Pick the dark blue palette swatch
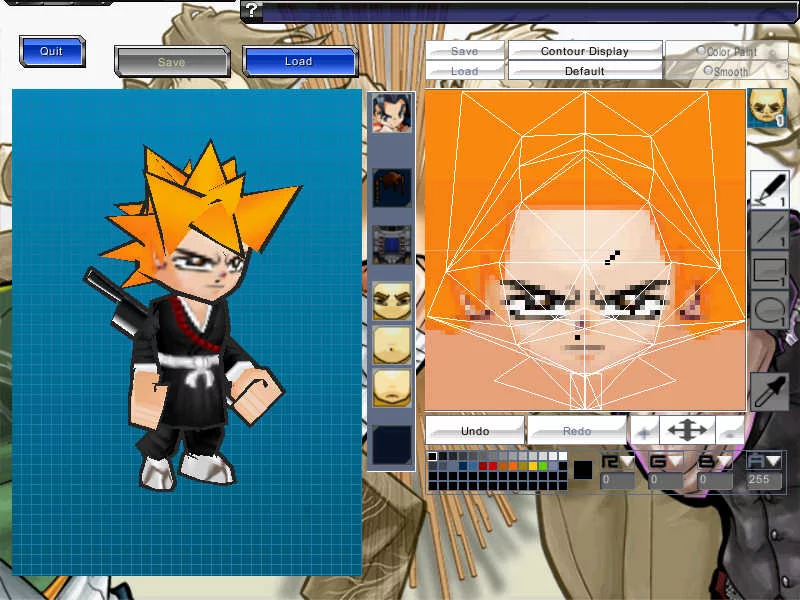800x600 pixels. pyautogui.click(x=463, y=466)
